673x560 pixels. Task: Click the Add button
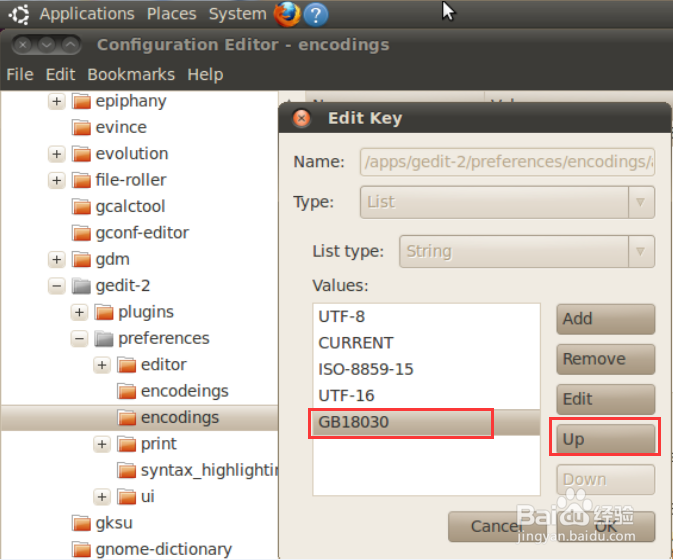click(606, 319)
